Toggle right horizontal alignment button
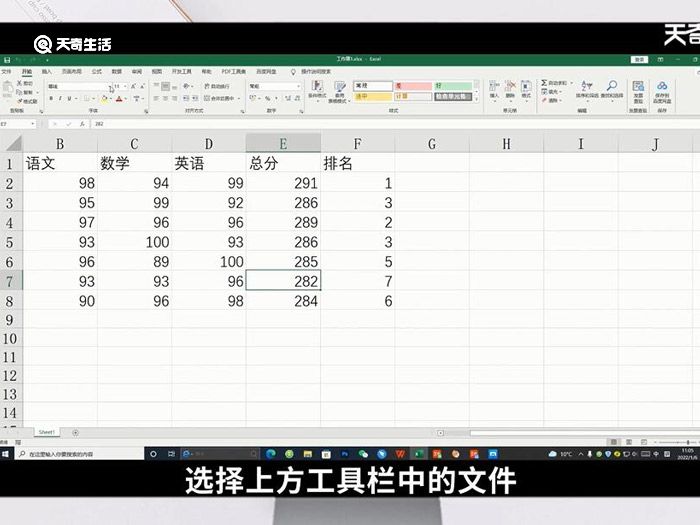Viewport: 700px width, 525px height. 175,98
